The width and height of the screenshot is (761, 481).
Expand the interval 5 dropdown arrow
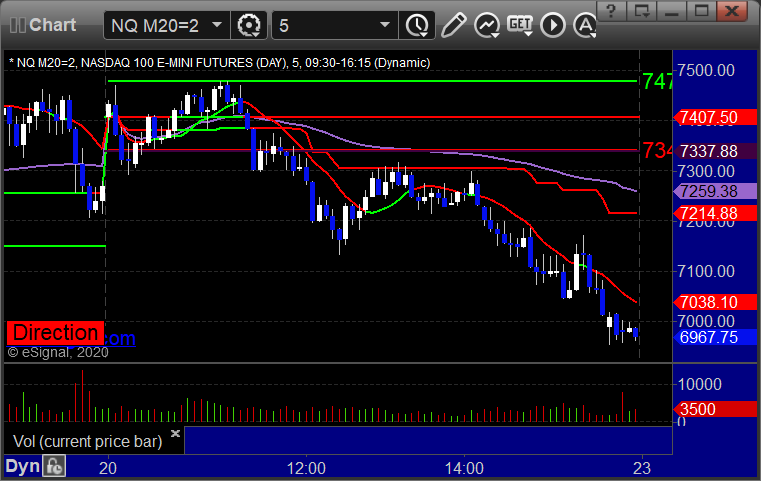[x=385, y=24]
